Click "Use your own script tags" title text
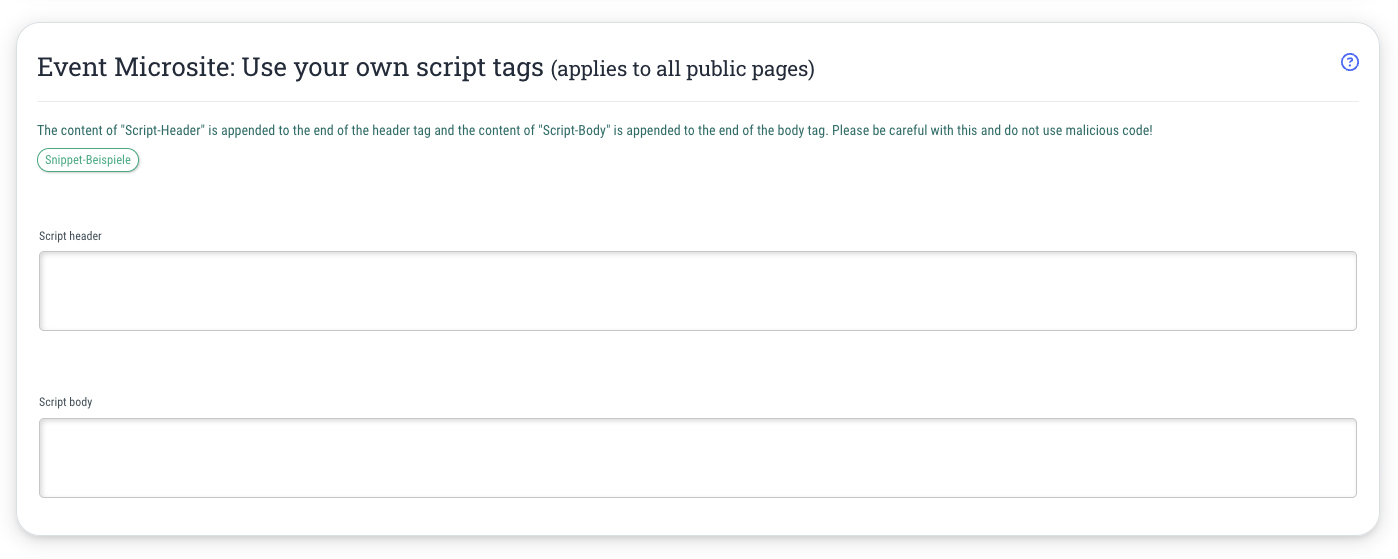1398x559 pixels. point(393,68)
